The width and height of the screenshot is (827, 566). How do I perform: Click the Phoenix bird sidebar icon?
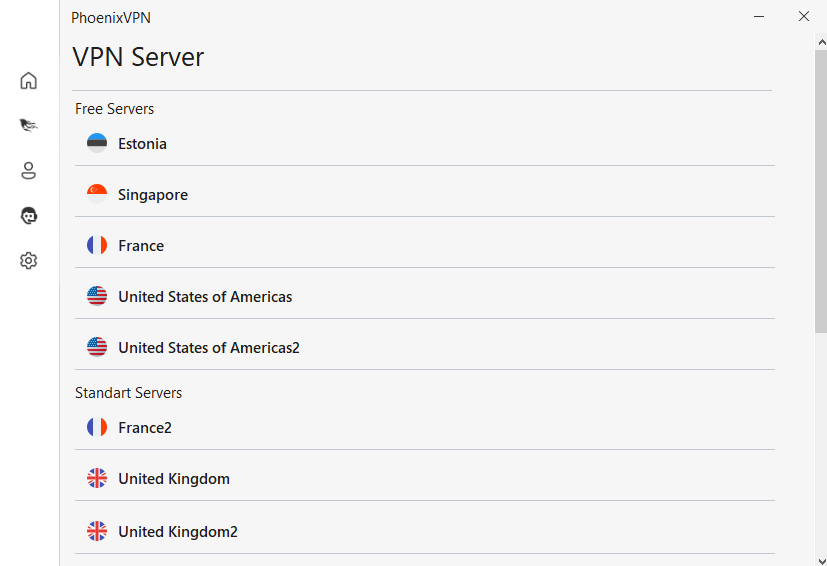point(28,125)
